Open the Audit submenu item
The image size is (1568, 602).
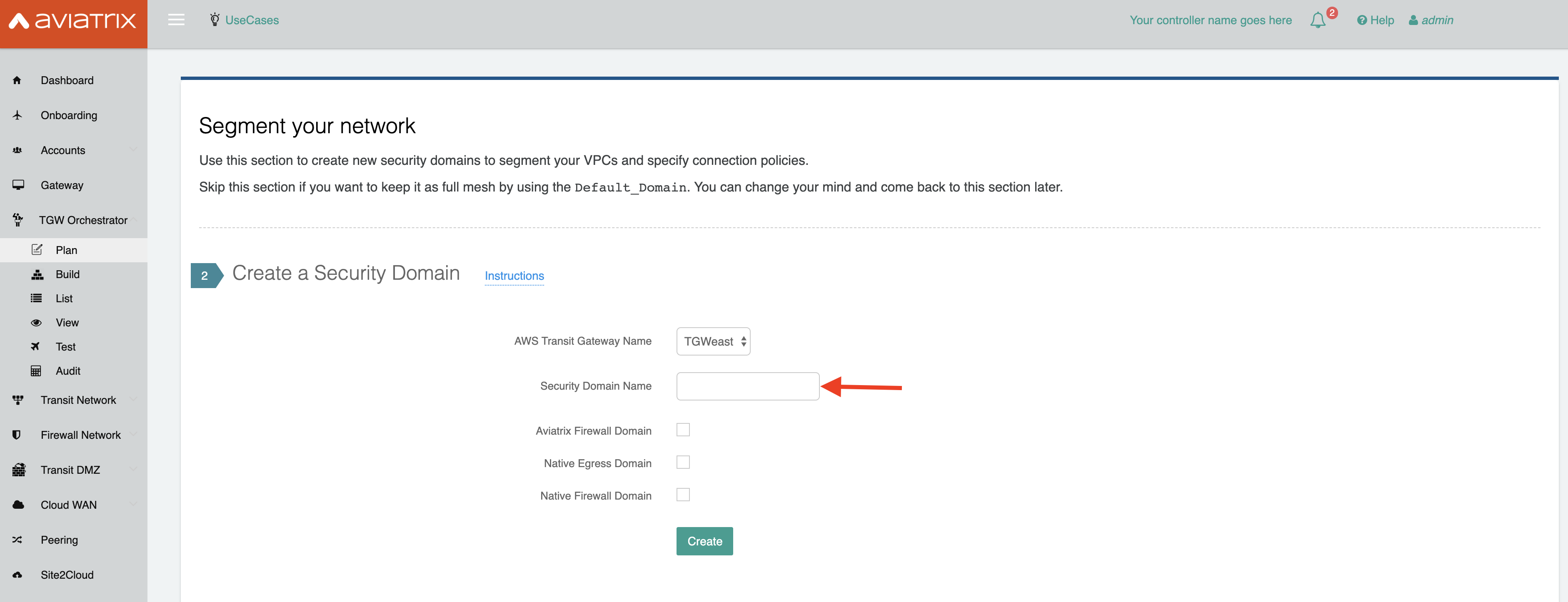pos(67,371)
